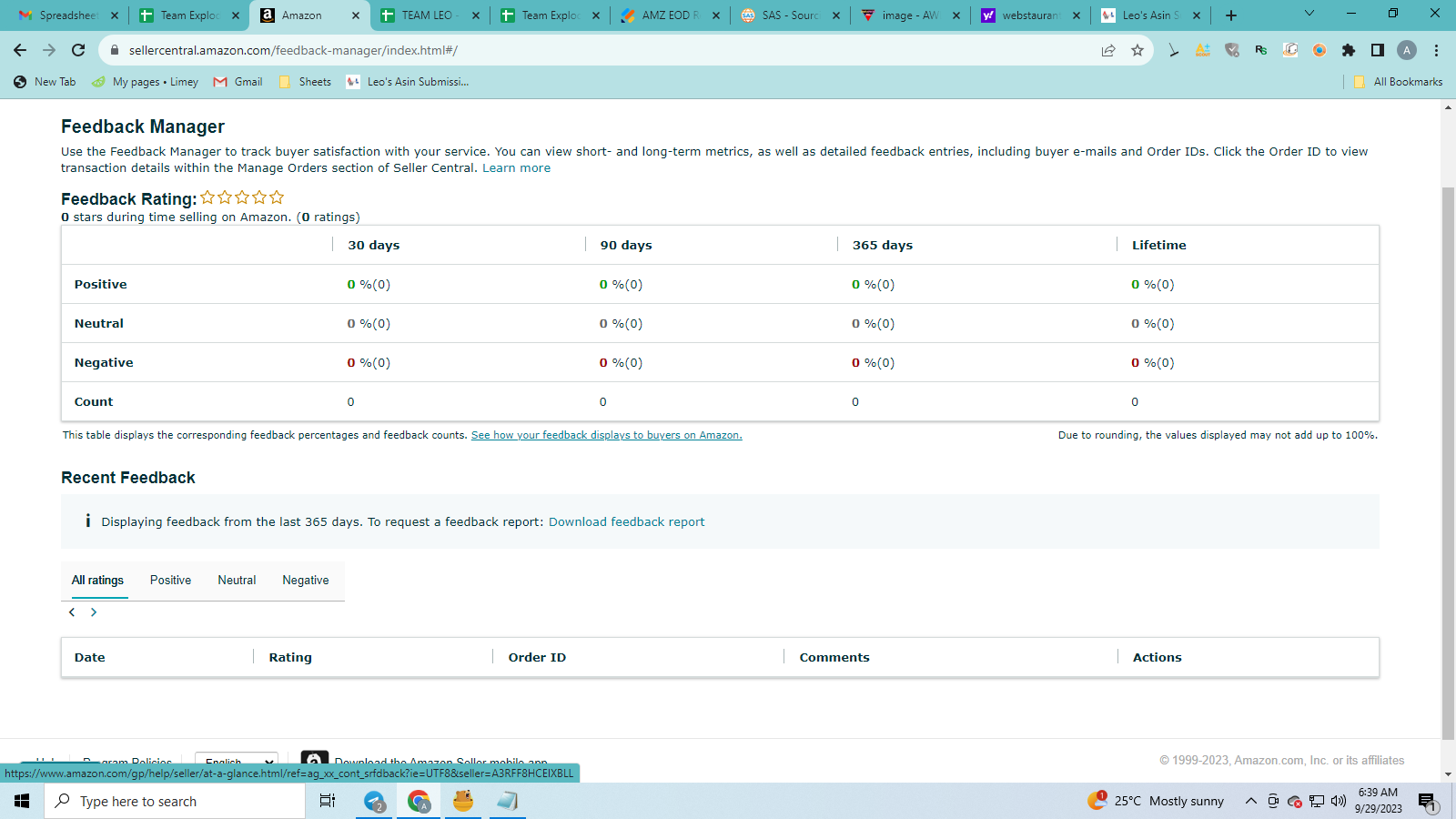Click the first feedback rating star
The image size is (1456, 819).
point(207,197)
